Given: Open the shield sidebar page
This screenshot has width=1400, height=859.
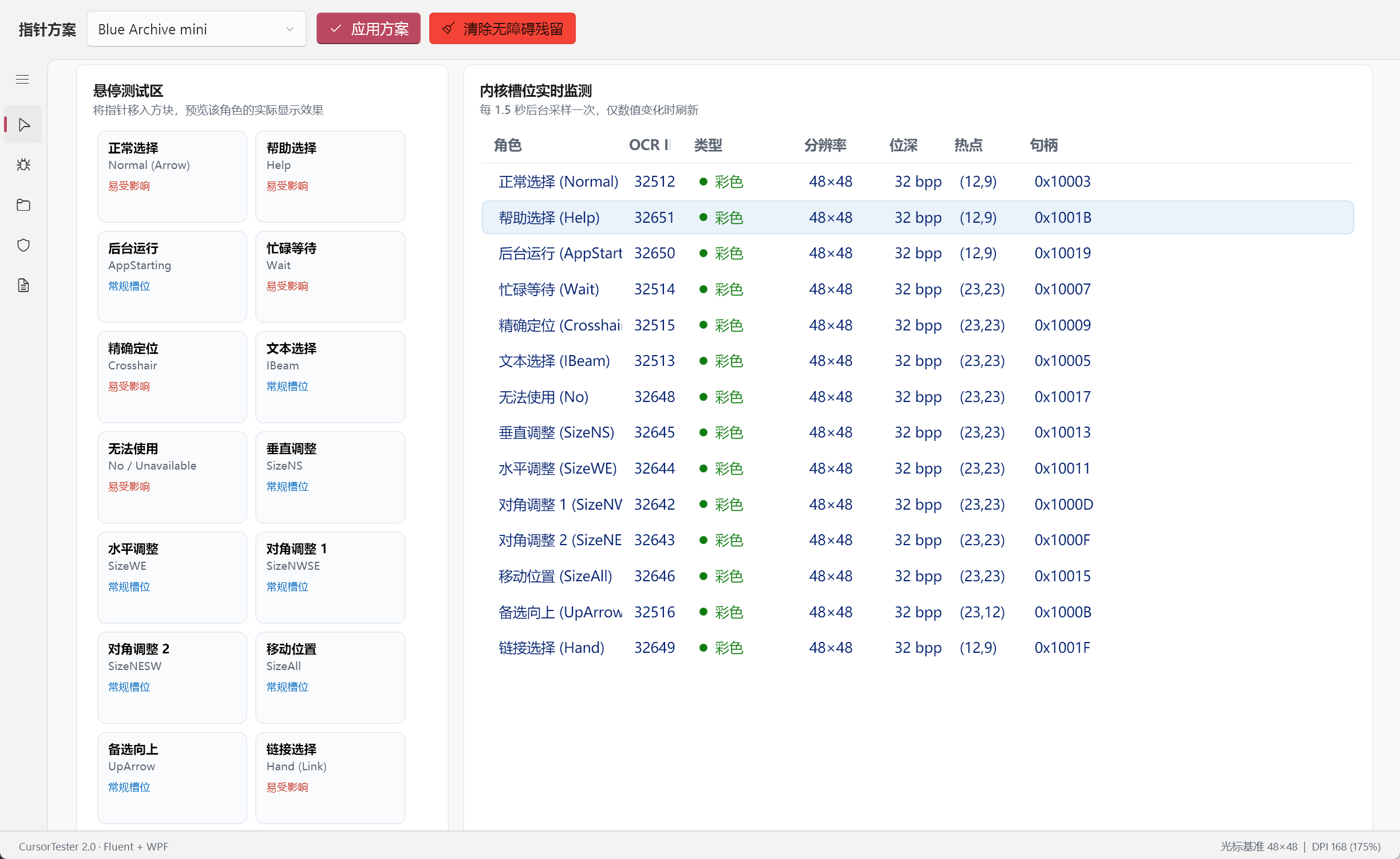Looking at the screenshot, I should point(23,245).
